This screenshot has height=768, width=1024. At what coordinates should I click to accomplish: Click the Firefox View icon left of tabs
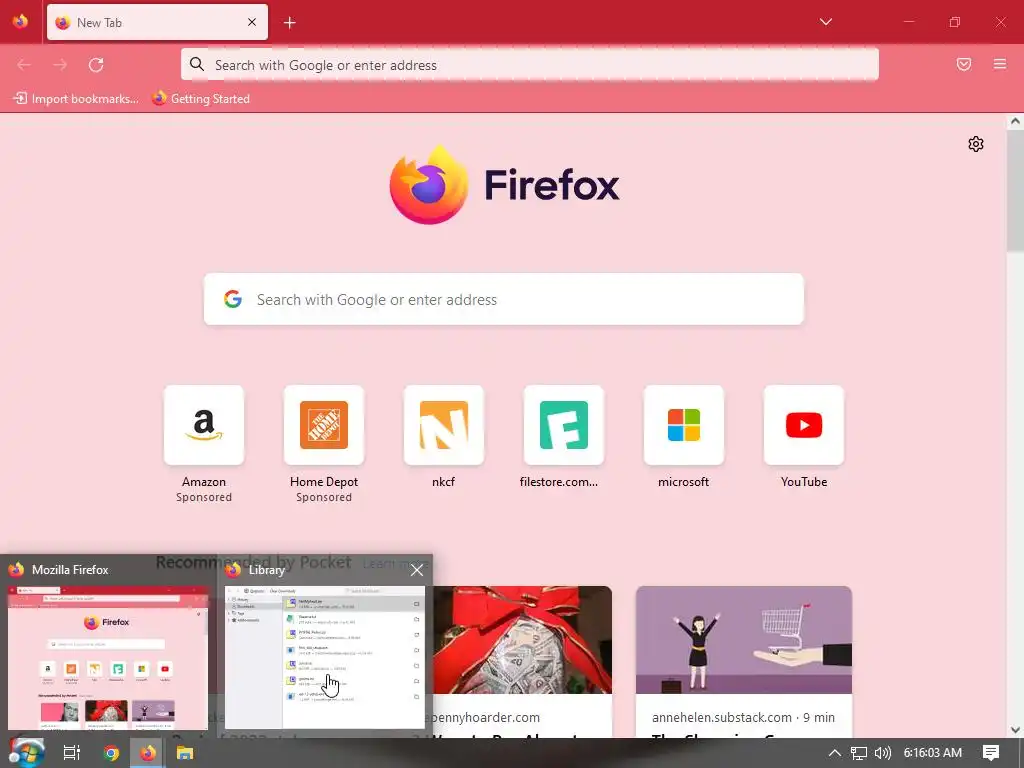(20, 22)
